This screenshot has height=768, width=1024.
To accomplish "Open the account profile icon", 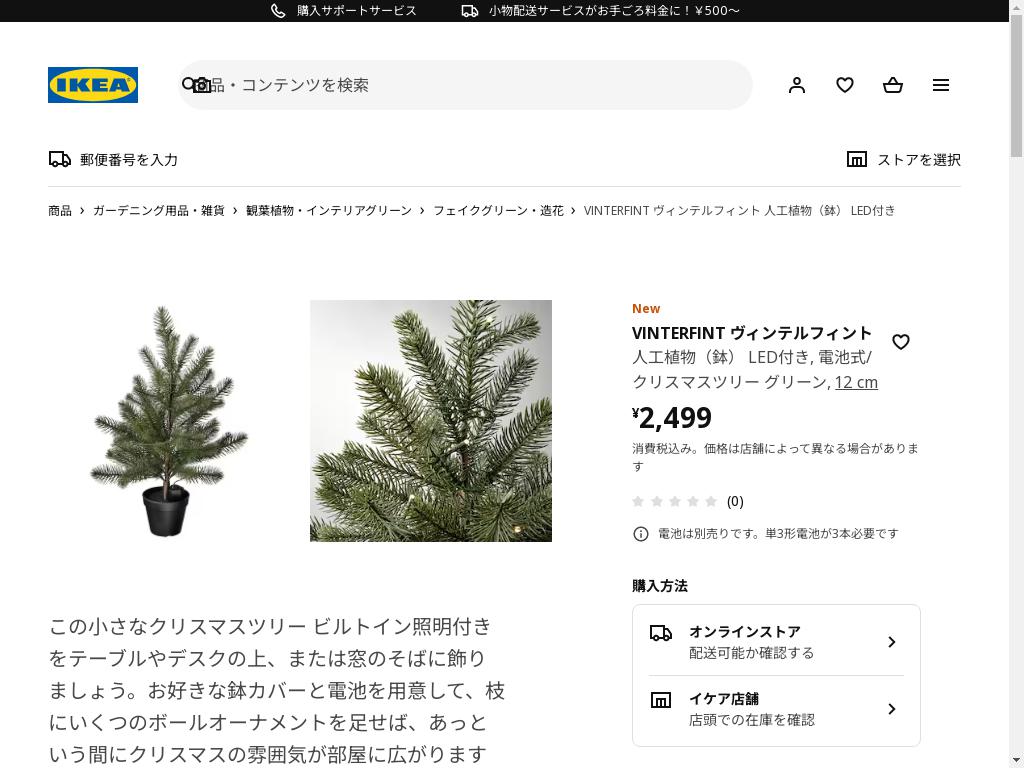I will tap(797, 85).
